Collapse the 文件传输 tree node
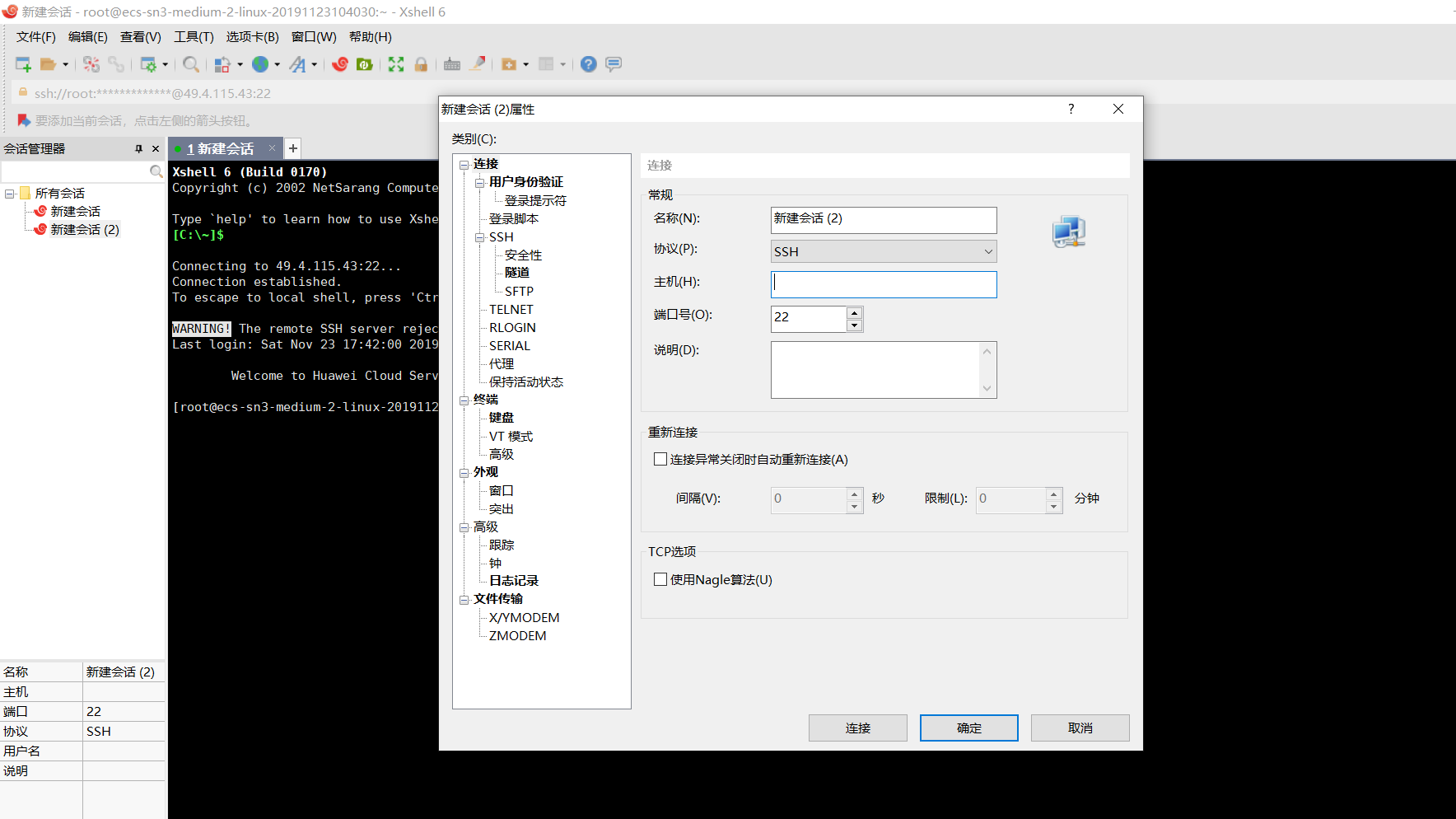The image size is (1456, 819). [464, 600]
